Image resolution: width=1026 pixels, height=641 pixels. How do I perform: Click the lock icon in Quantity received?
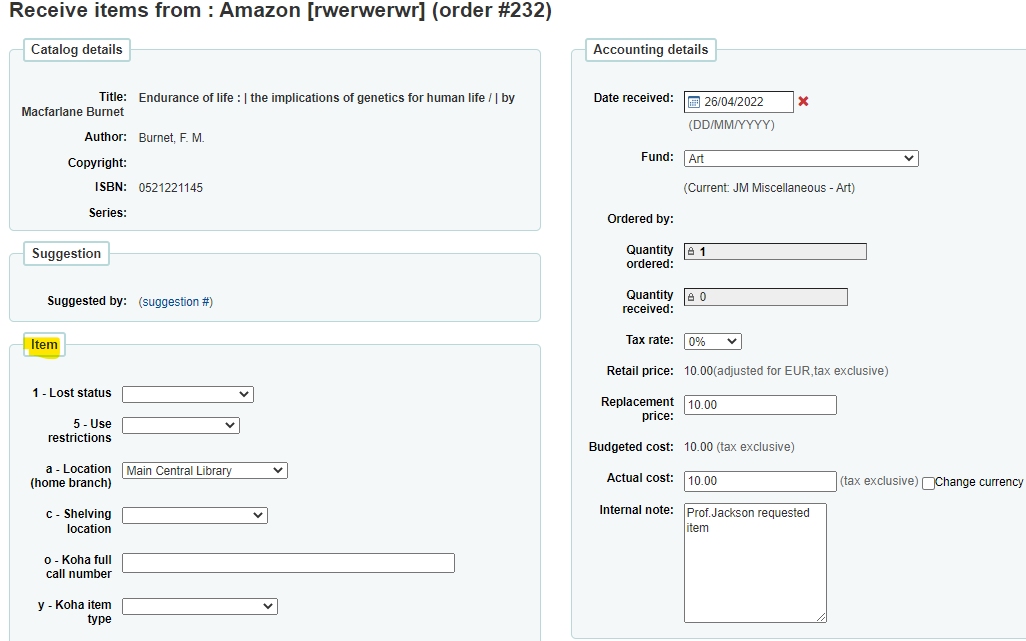pyautogui.click(x=690, y=297)
